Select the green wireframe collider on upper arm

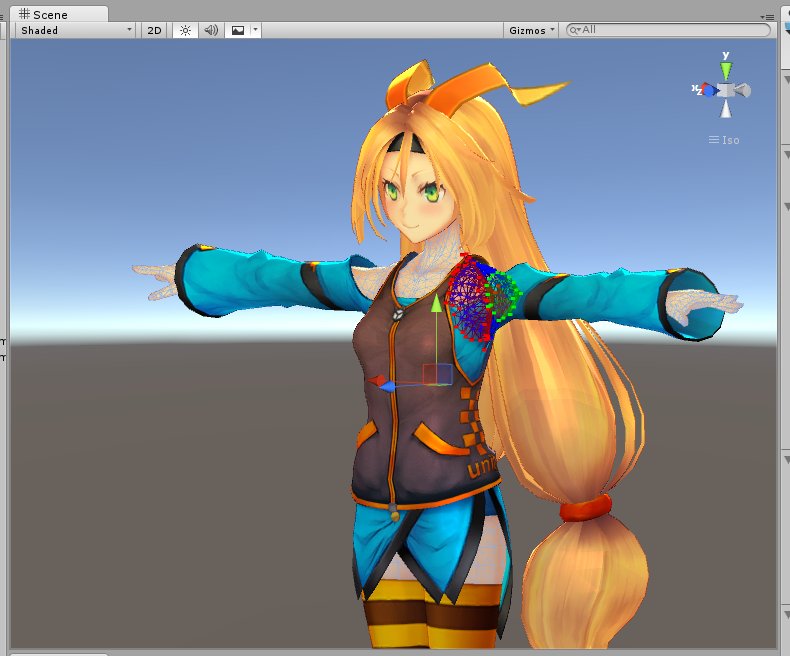[x=502, y=297]
